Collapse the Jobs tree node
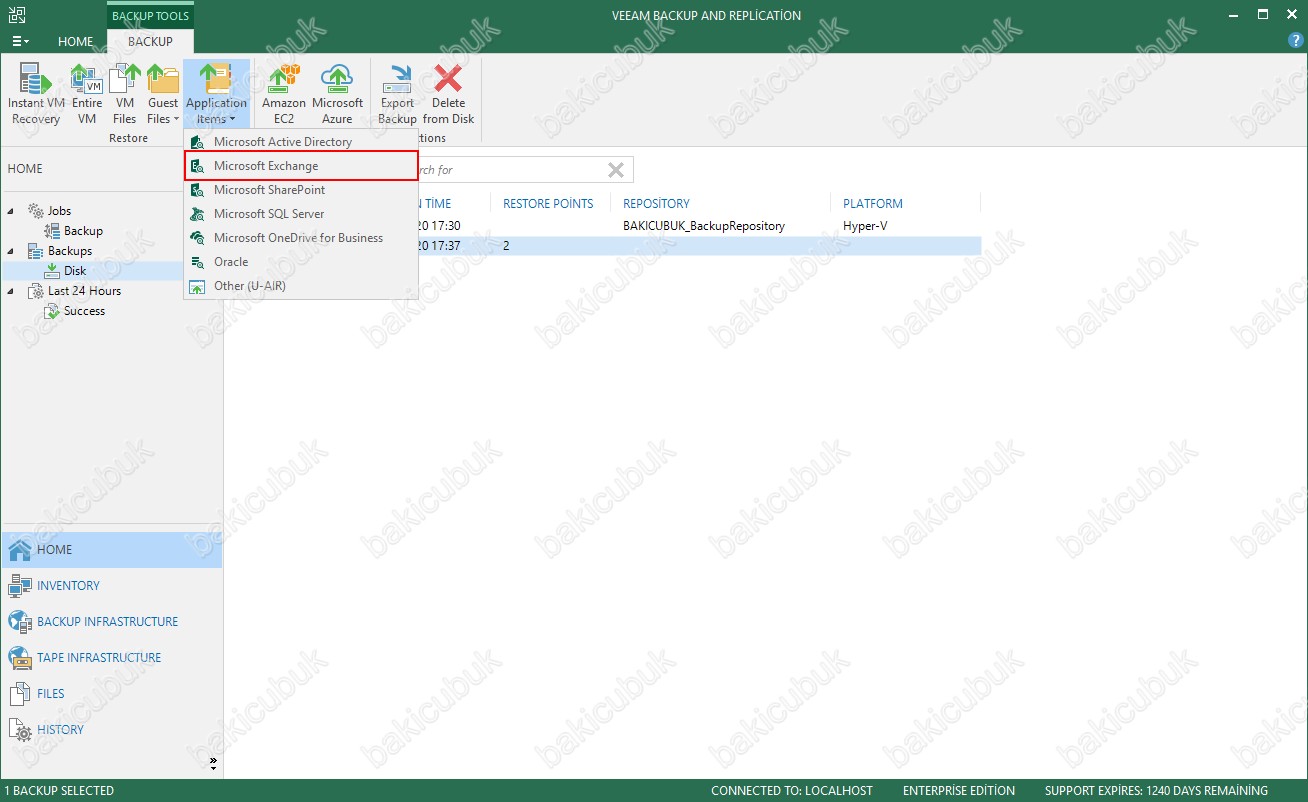1308x802 pixels. 11,211
